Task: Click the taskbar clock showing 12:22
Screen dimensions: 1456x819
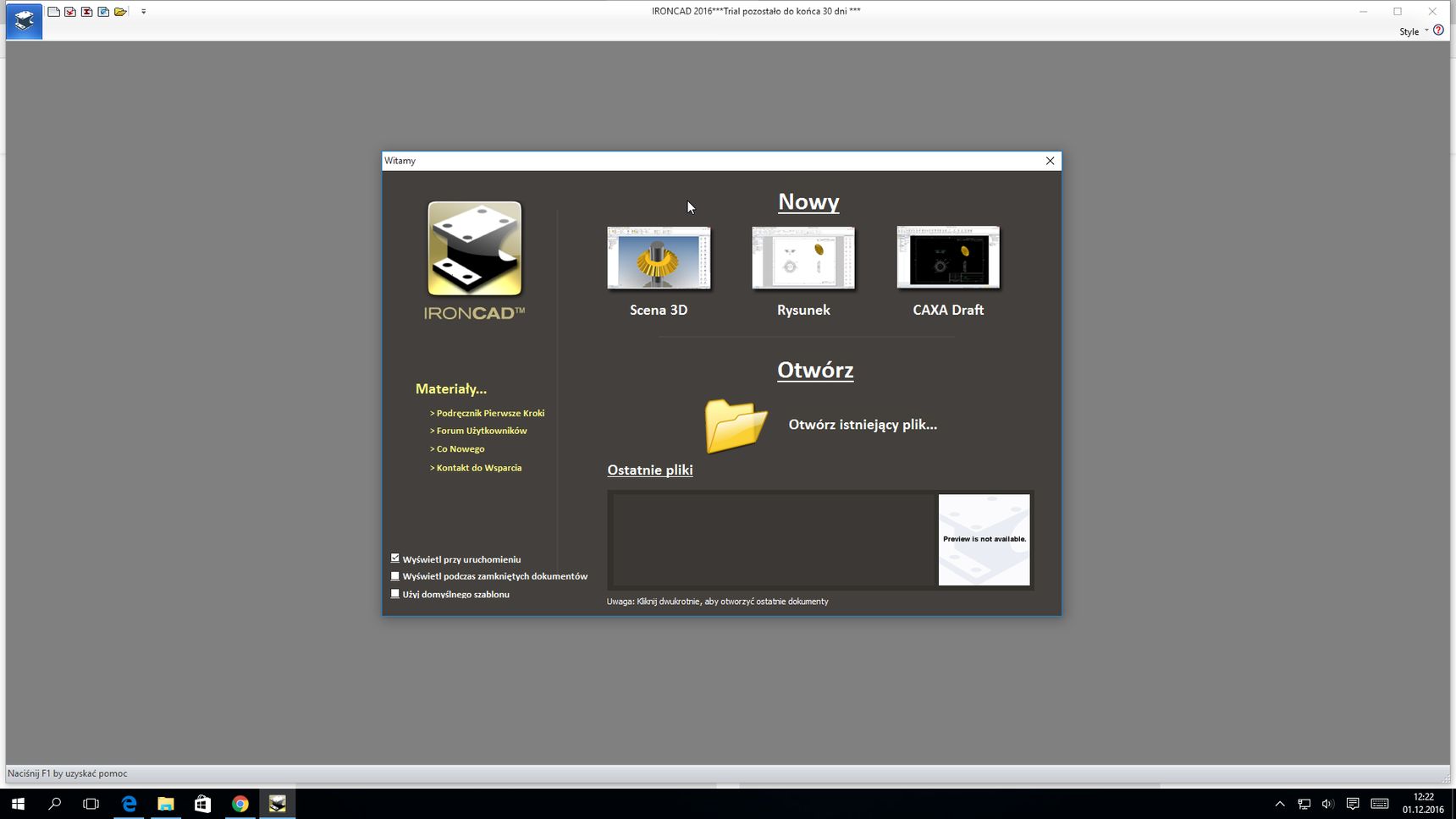Action: coord(1423,804)
